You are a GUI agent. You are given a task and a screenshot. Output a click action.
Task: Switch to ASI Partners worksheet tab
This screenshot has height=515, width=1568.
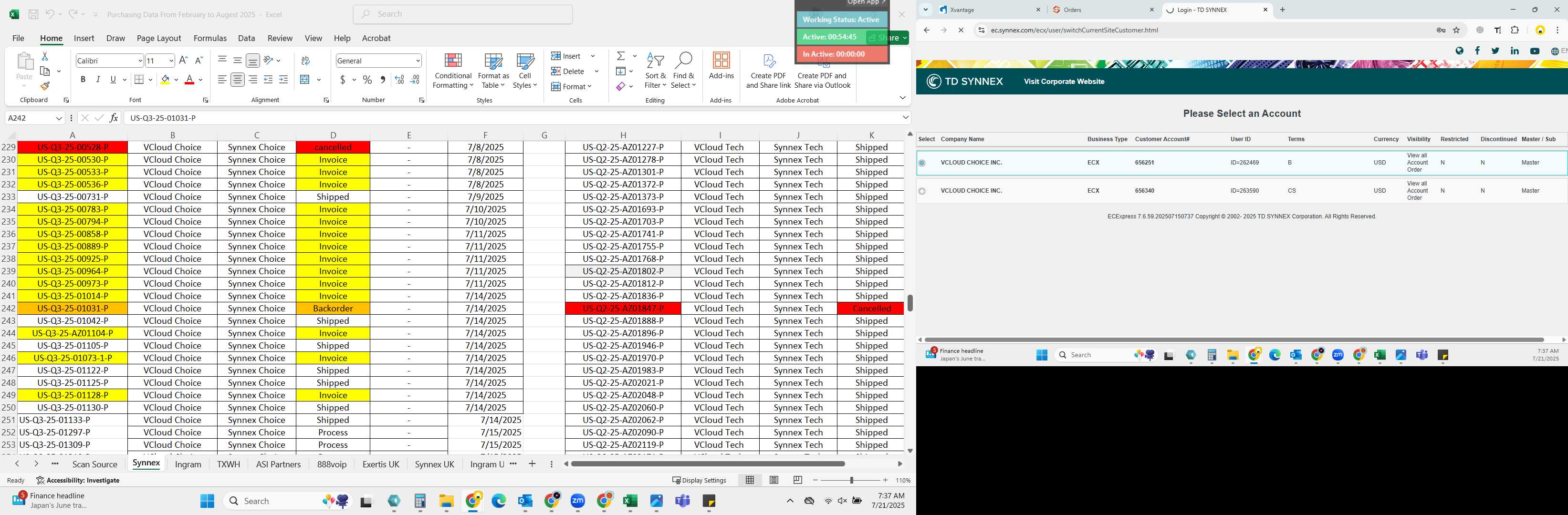point(278,464)
